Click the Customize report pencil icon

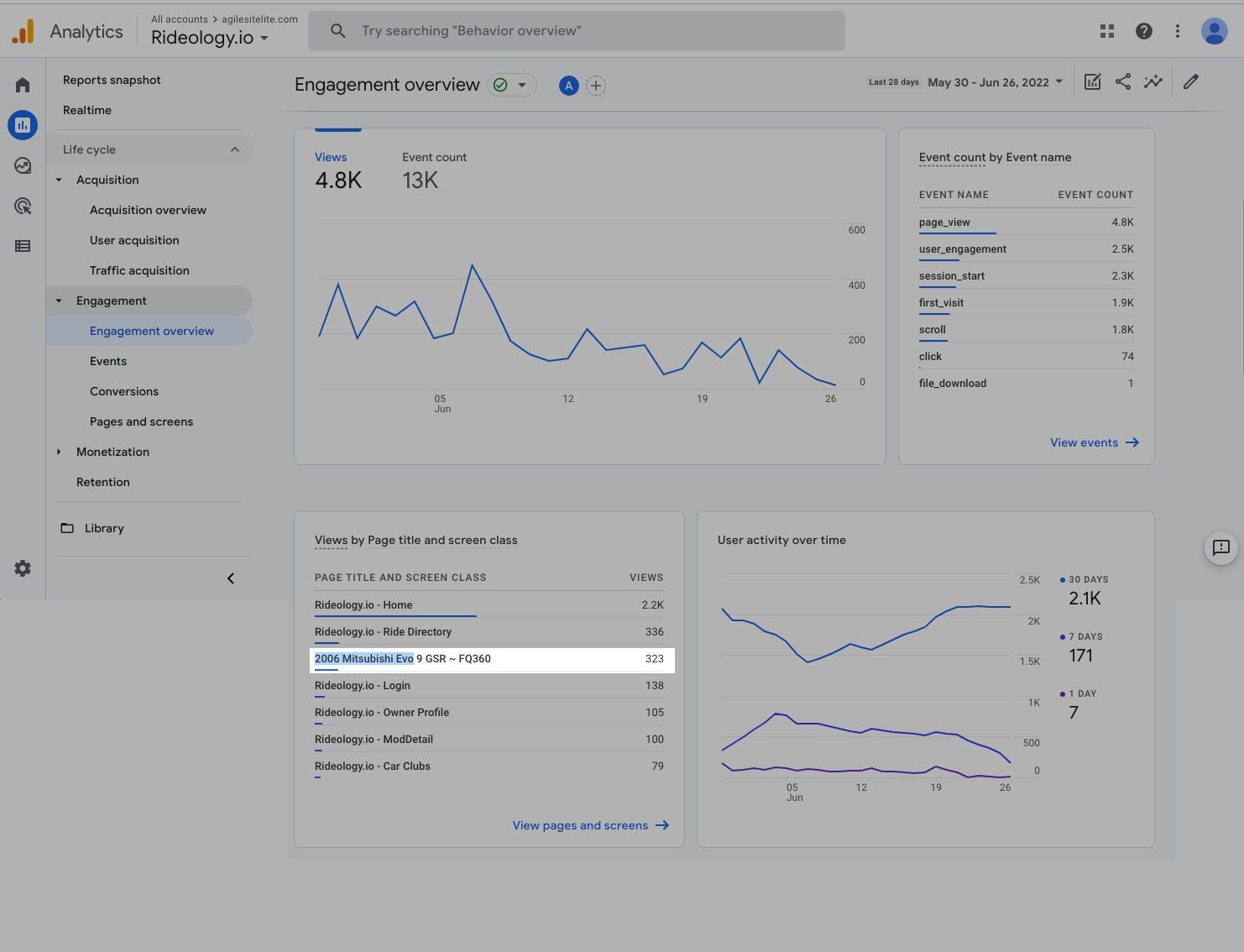pyautogui.click(x=1190, y=81)
